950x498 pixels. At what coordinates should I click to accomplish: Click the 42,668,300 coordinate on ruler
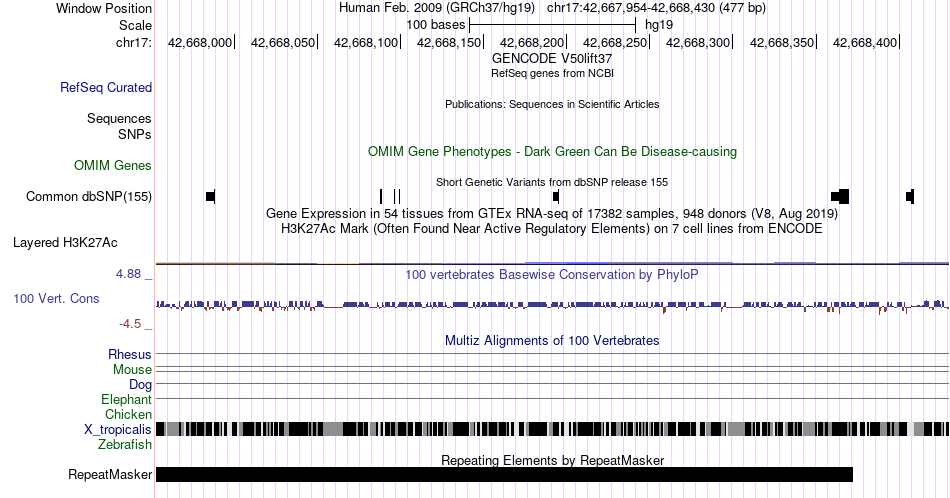tap(698, 42)
